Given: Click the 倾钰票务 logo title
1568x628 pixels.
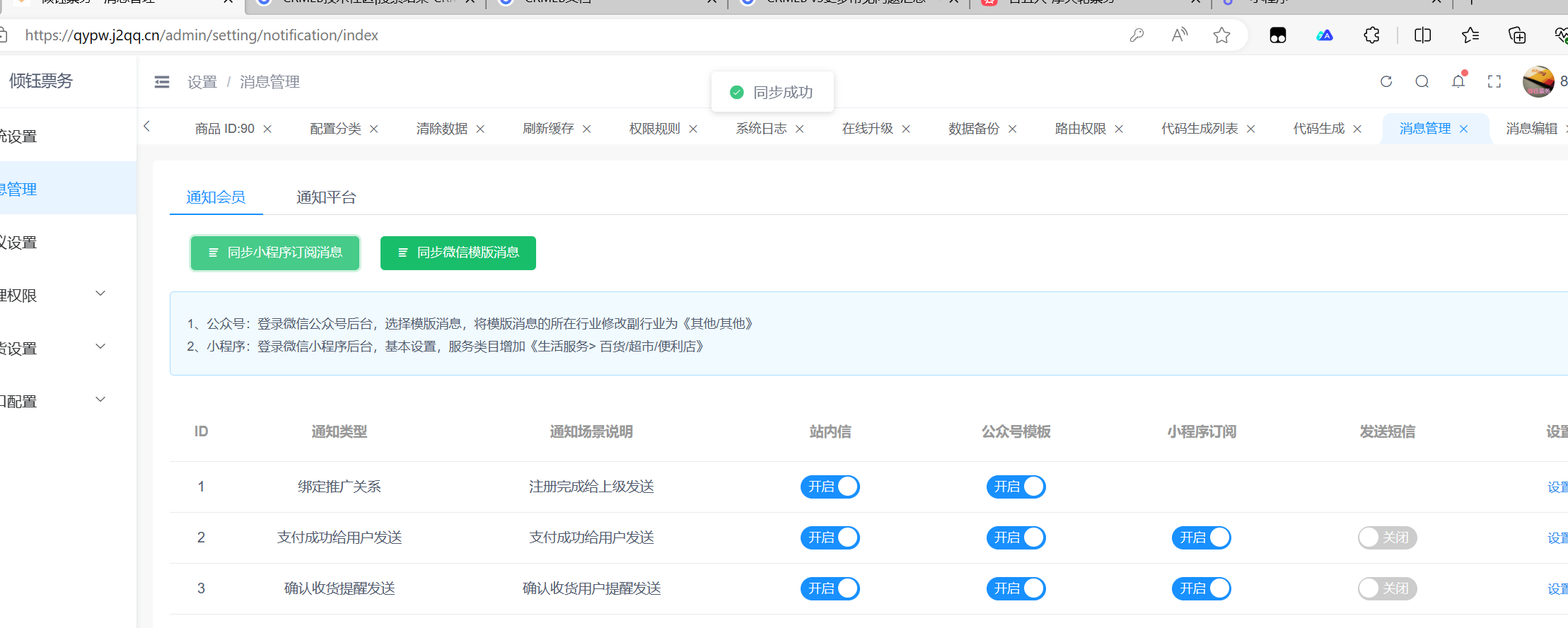Looking at the screenshot, I should coord(41,81).
